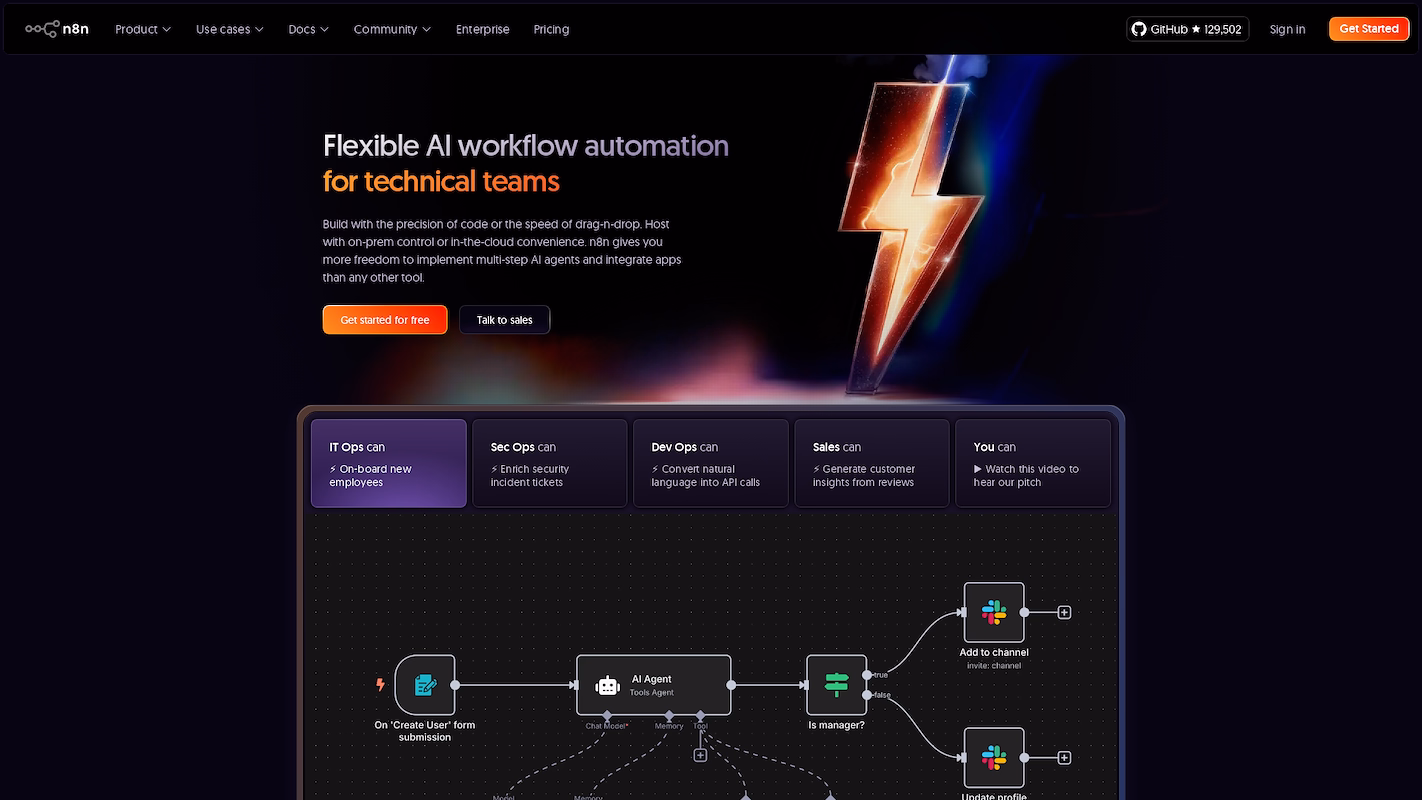Click the AI Agent robot node
This screenshot has height=800, width=1422.
(x=653, y=685)
